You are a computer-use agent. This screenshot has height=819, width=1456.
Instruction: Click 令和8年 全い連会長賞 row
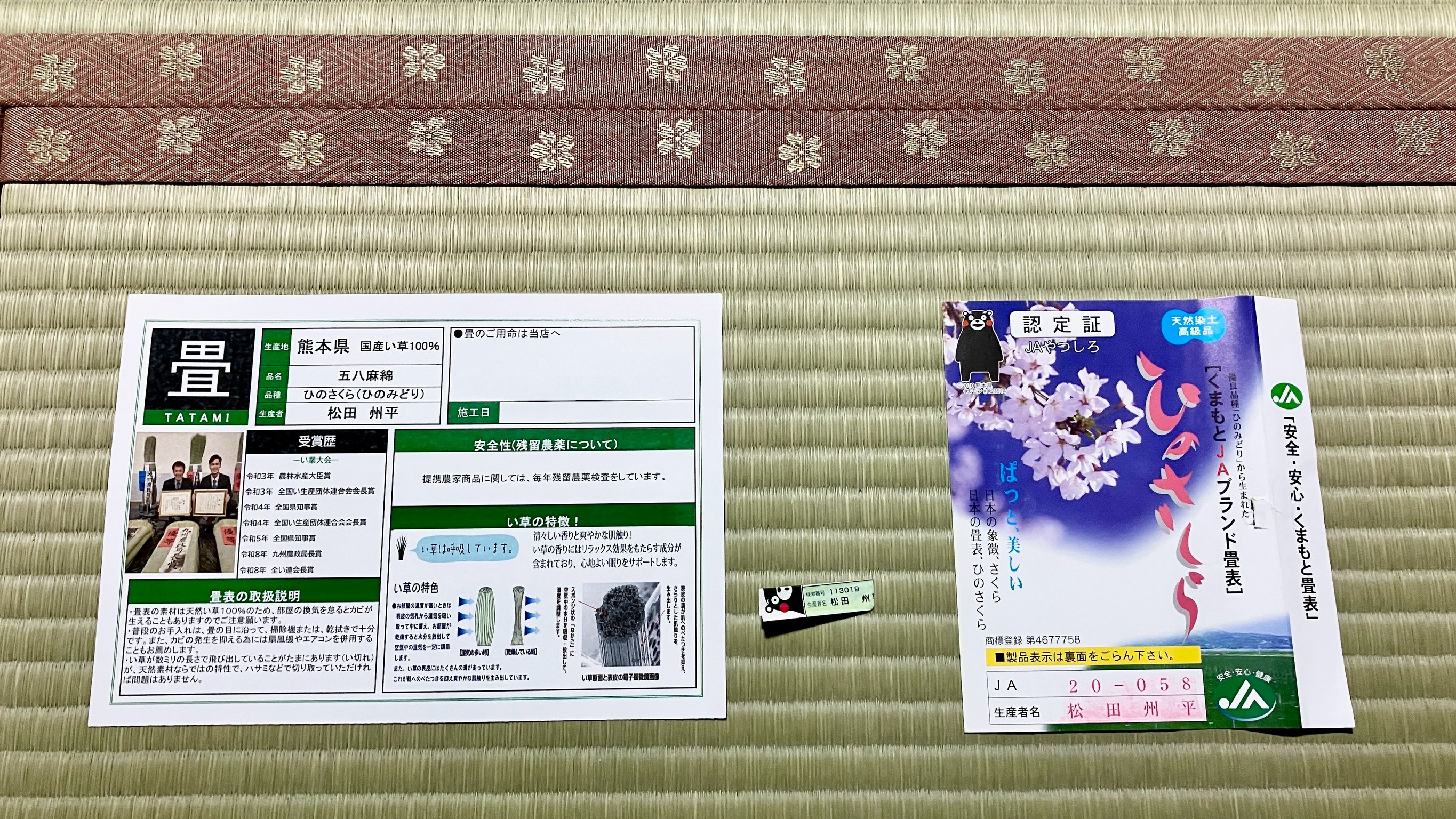click(x=276, y=570)
